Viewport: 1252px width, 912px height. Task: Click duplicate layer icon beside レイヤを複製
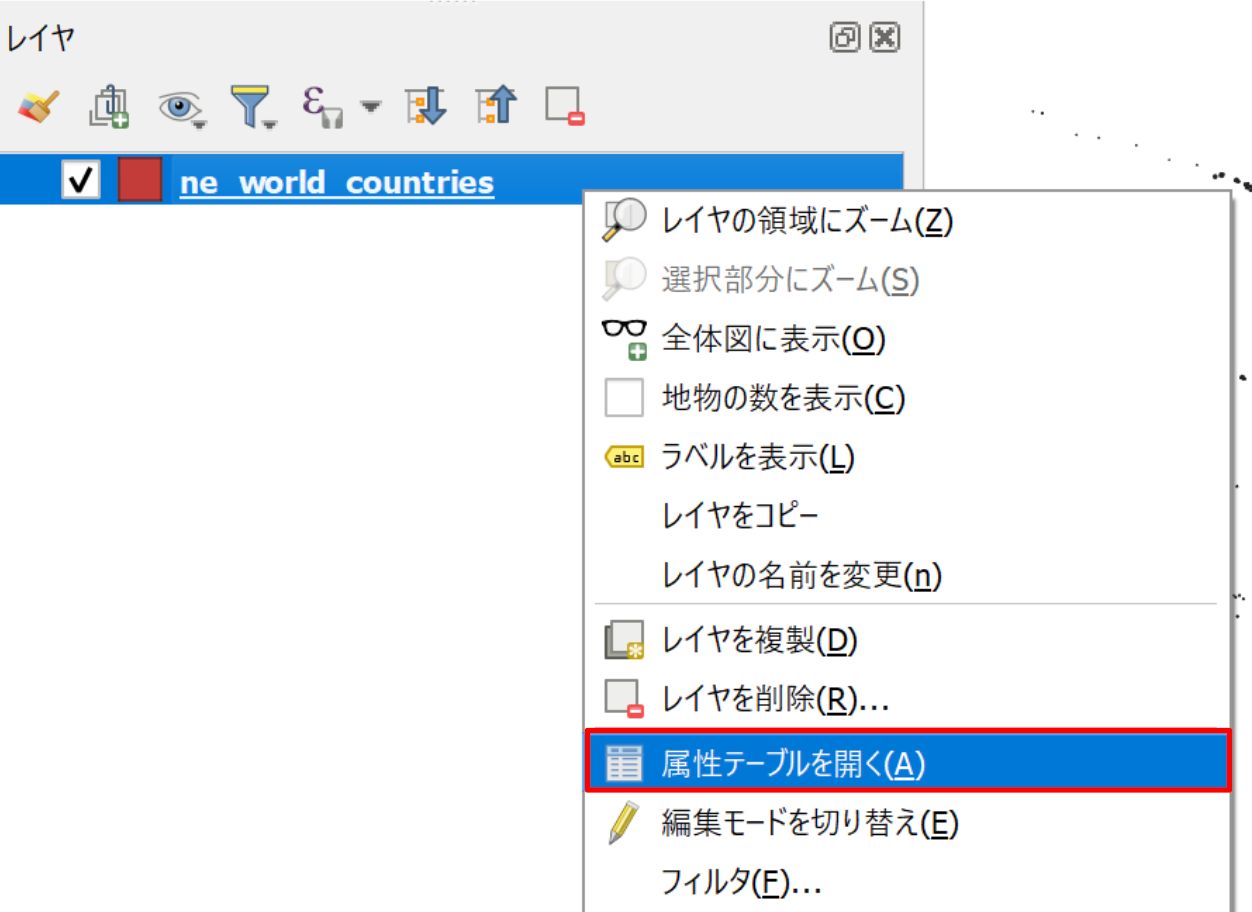pyautogui.click(x=625, y=641)
